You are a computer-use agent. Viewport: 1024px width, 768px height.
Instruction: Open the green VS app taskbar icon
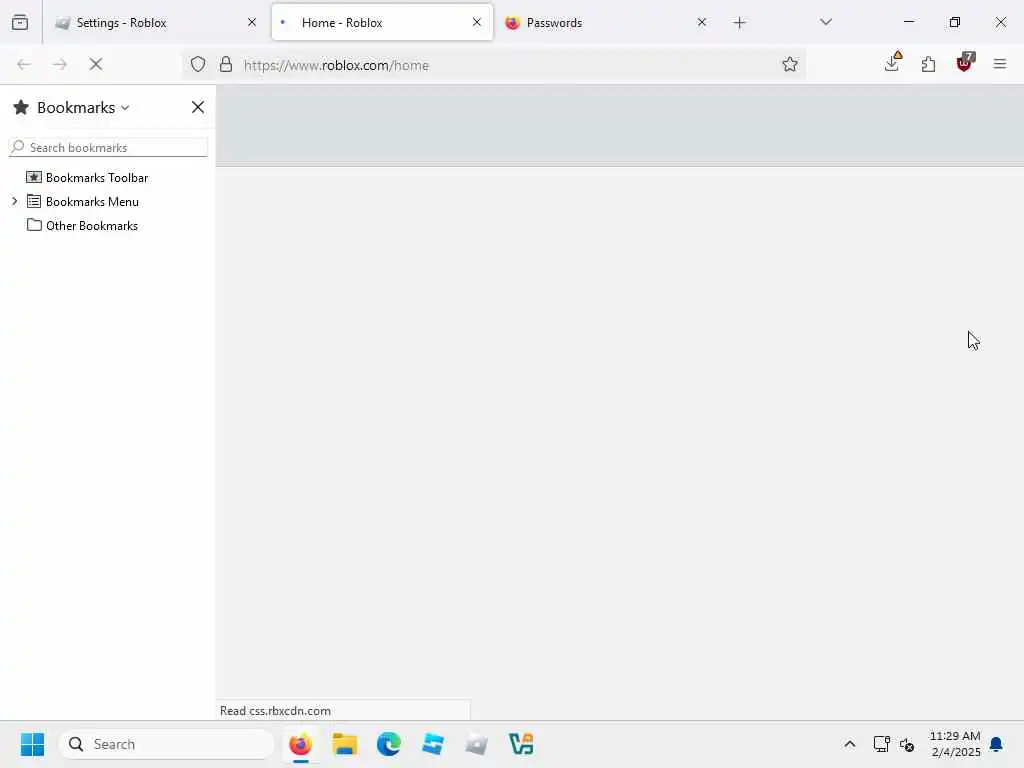click(x=521, y=744)
